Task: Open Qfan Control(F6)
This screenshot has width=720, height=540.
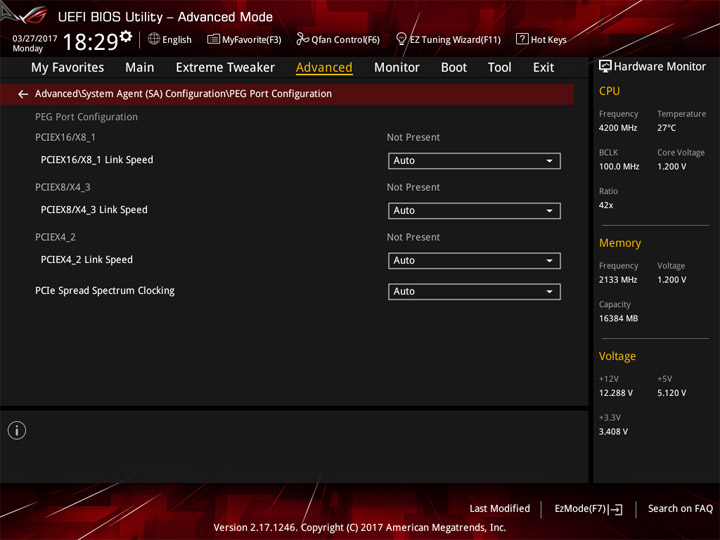Action: (338, 39)
